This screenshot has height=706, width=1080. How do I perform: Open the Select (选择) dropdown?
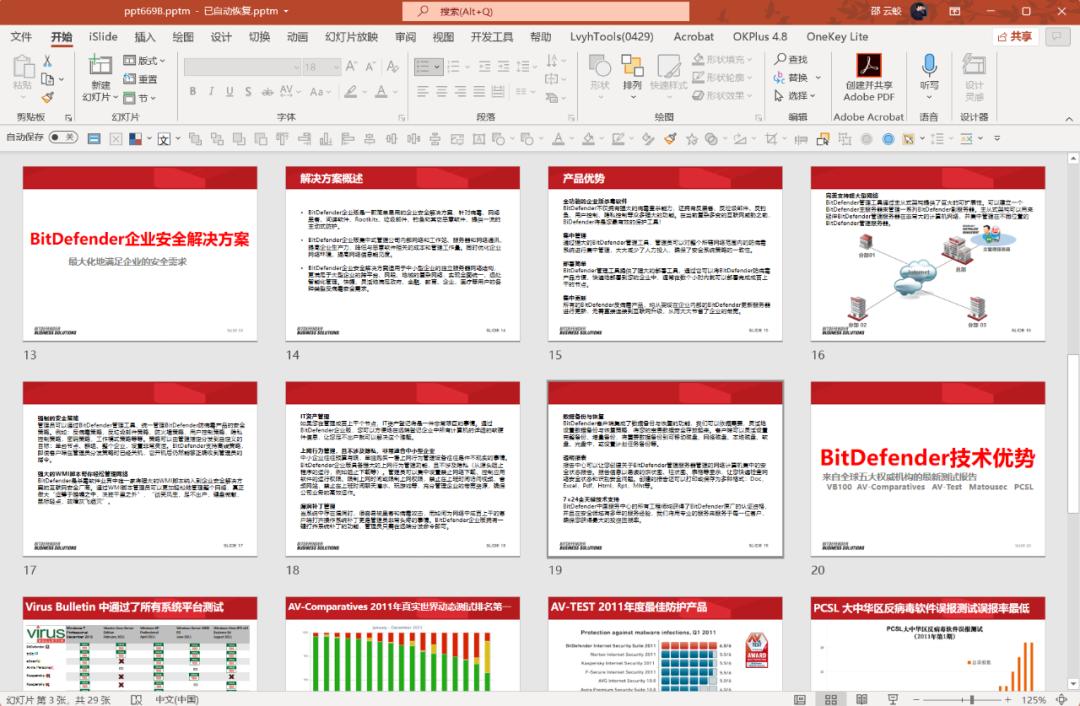pyautogui.click(x=796, y=96)
